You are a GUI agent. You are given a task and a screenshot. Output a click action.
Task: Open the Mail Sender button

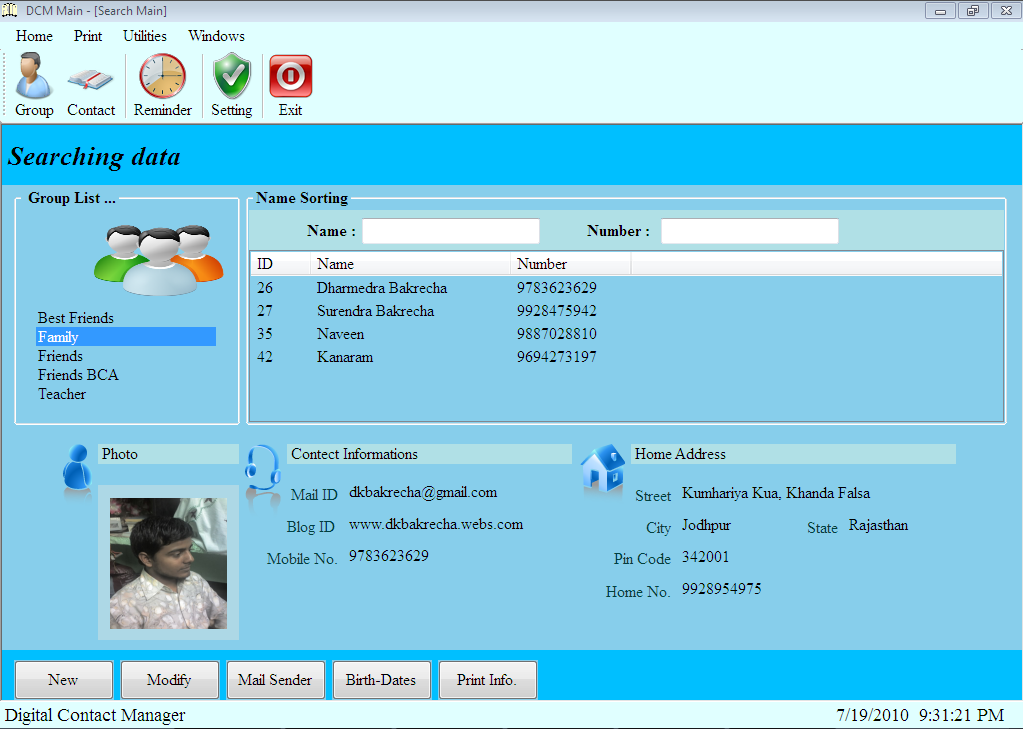click(x=275, y=679)
